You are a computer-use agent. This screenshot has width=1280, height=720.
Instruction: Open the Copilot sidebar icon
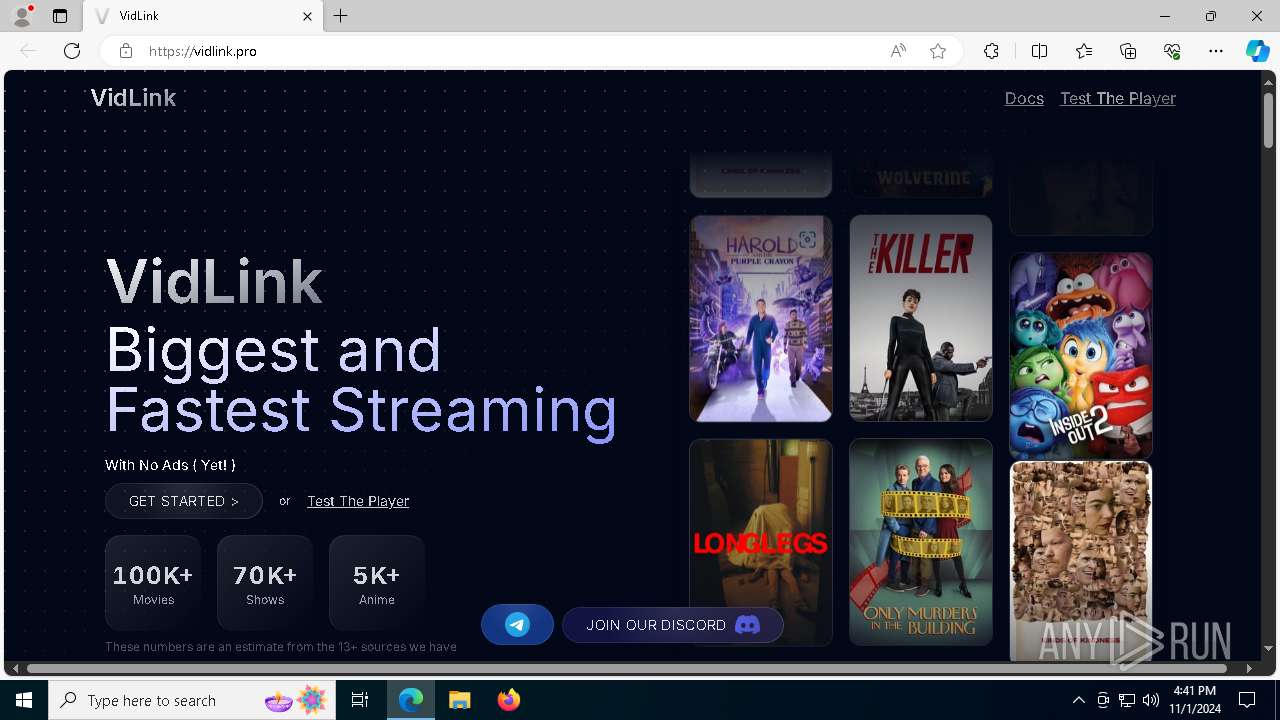click(x=1257, y=51)
